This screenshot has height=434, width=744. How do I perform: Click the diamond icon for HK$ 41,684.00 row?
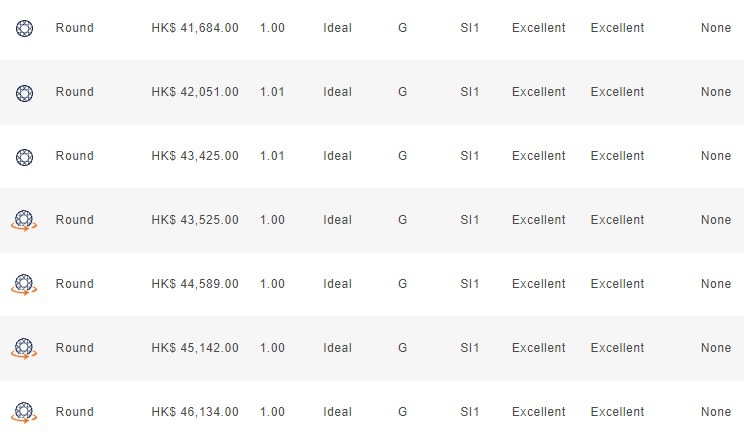(24, 28)
